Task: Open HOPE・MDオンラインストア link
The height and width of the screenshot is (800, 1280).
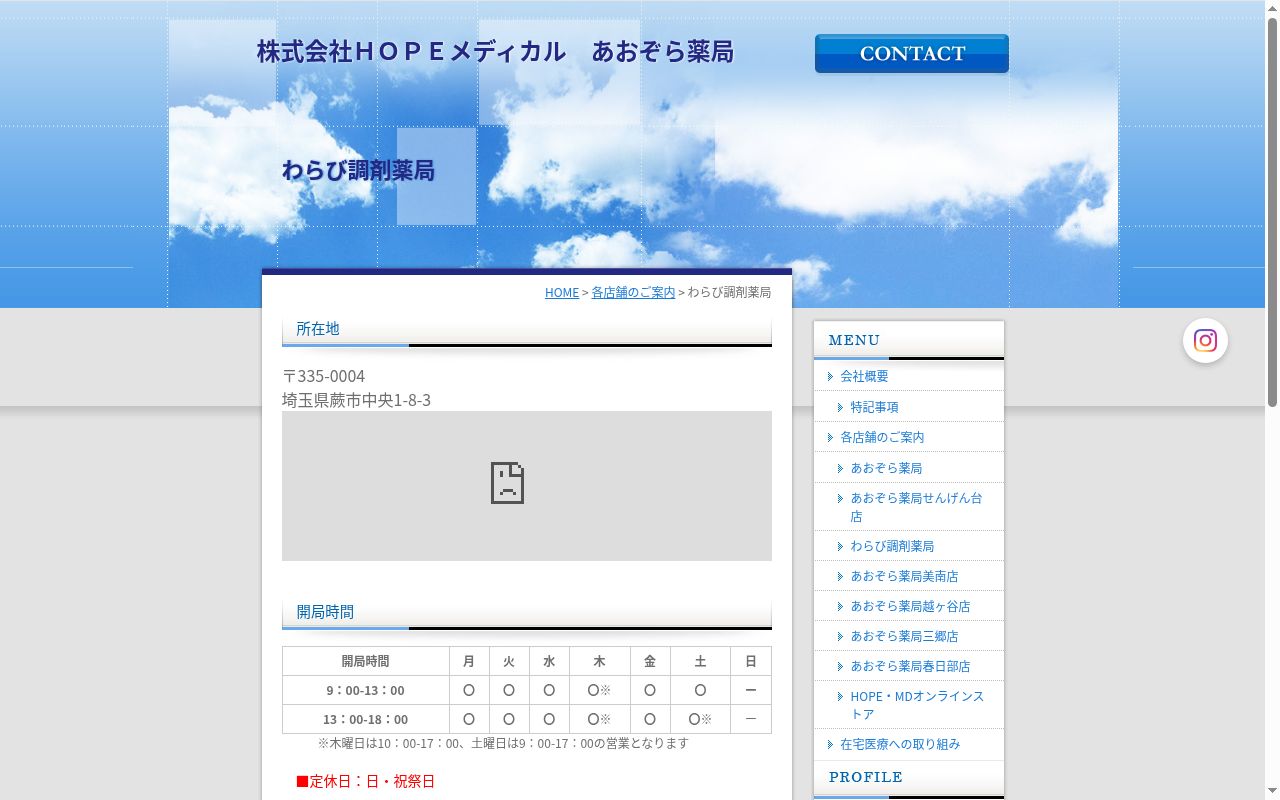Action: point(917,705)
